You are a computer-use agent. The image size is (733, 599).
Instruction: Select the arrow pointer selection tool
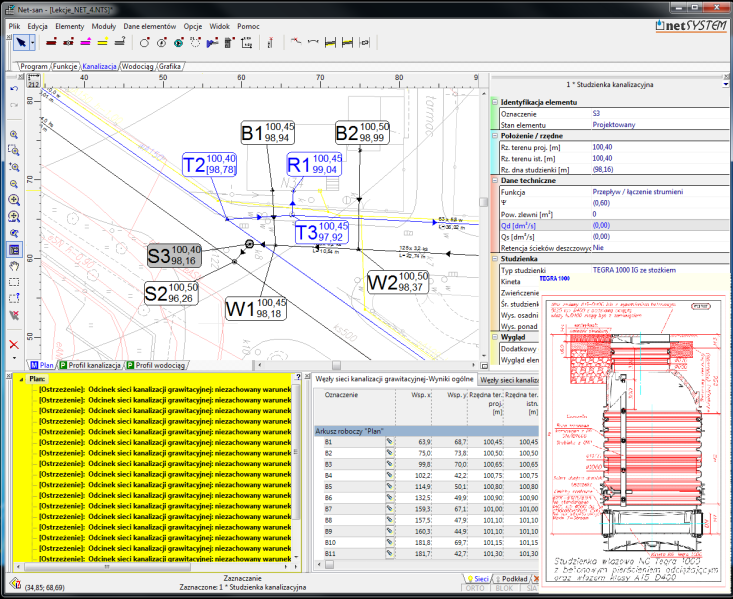click(x=21, y=43)
